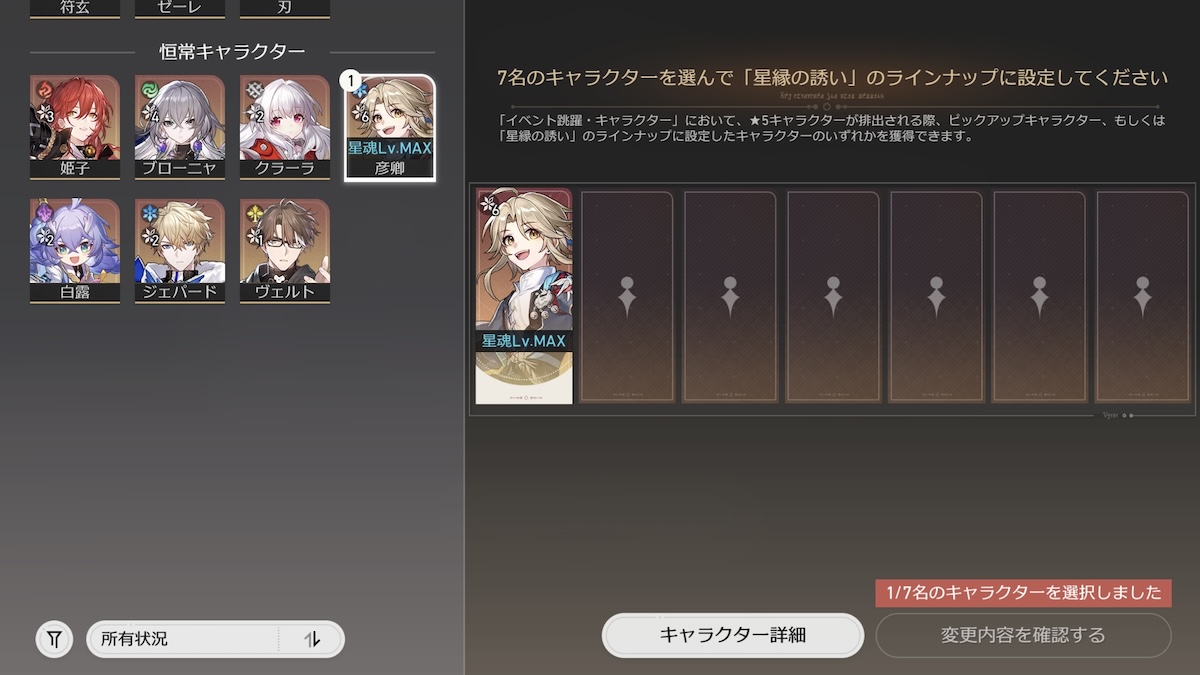Click the seventh empty lineup slot
Viewport: 1200px width, 675px height.
[1142, 297]
